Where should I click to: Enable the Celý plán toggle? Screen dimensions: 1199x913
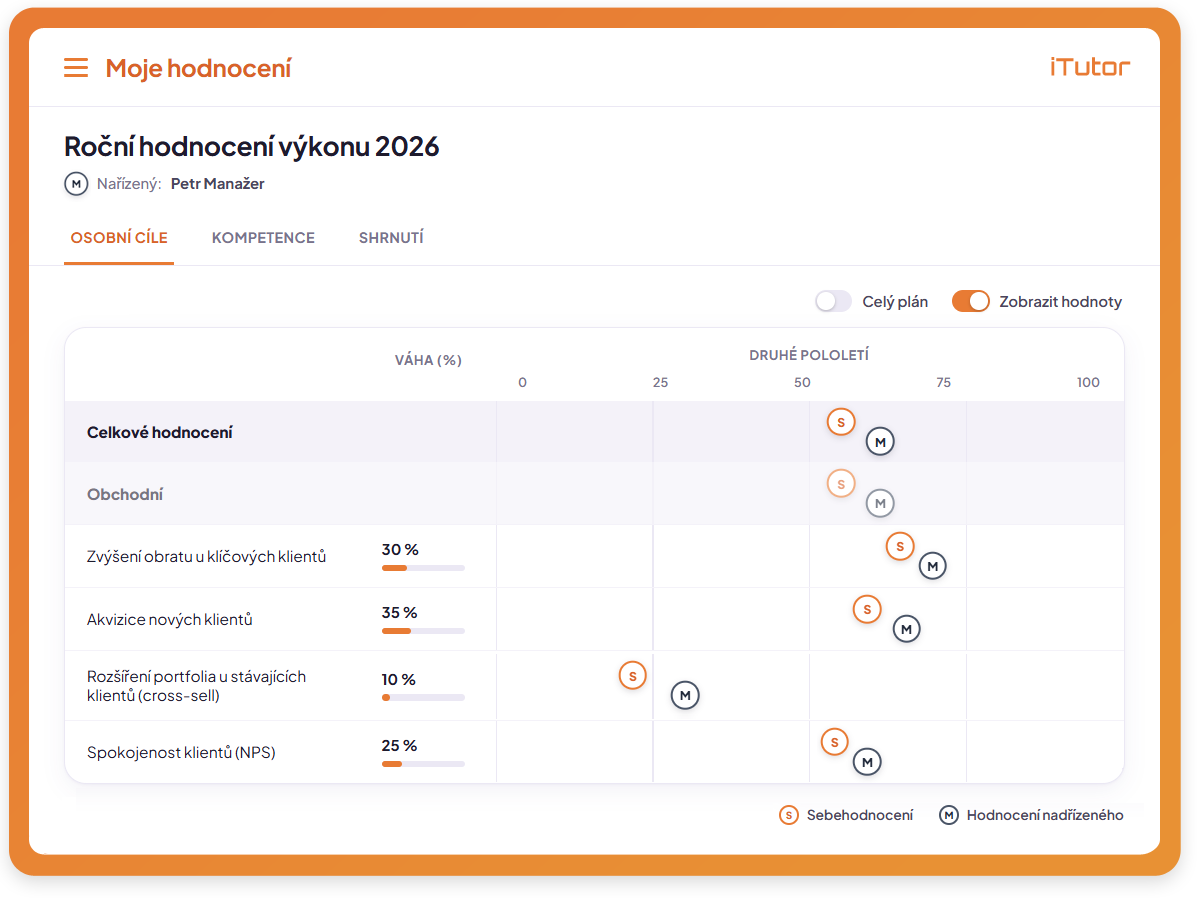pyautogui.click(x=833, y=302)
